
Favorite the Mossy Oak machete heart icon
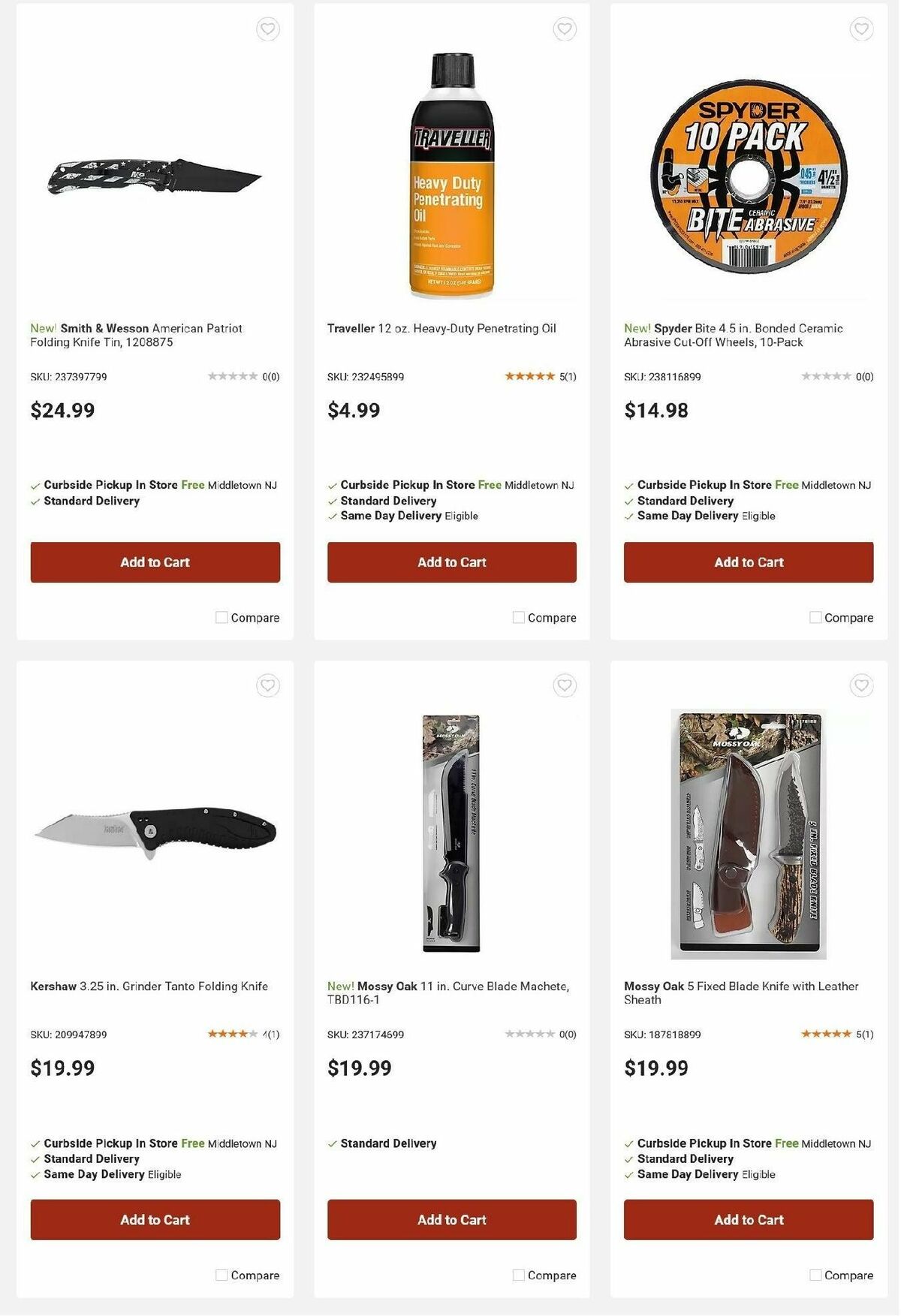tap(564, 685)
